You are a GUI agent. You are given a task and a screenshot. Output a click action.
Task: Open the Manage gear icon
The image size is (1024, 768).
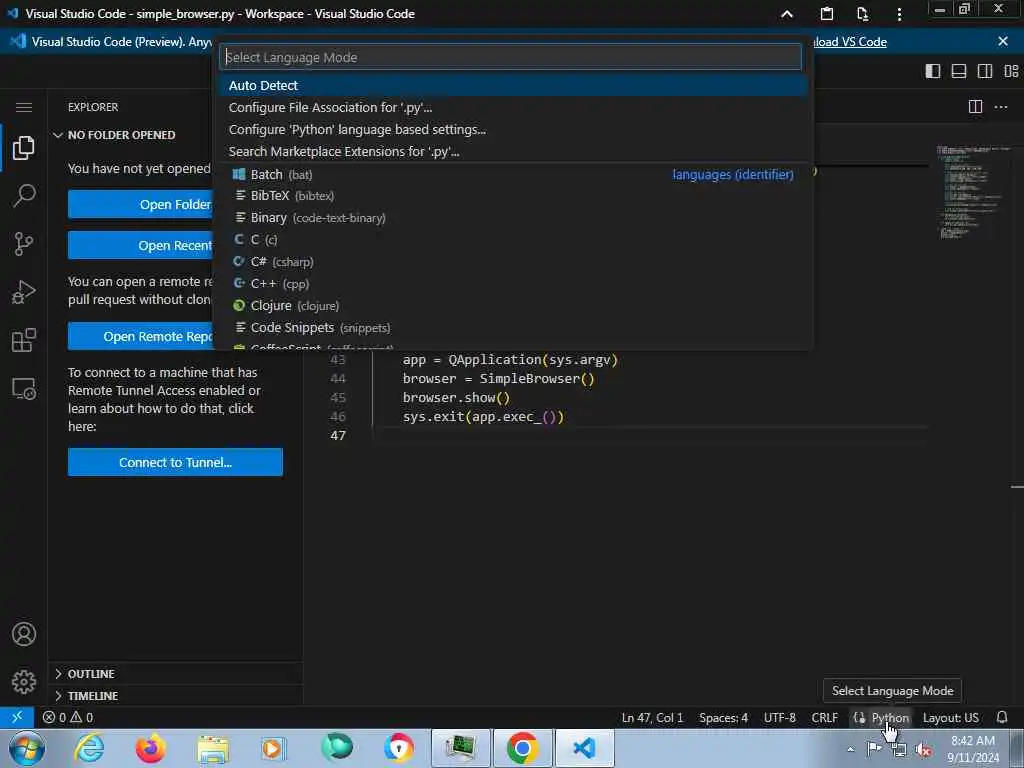click(24, 682)
